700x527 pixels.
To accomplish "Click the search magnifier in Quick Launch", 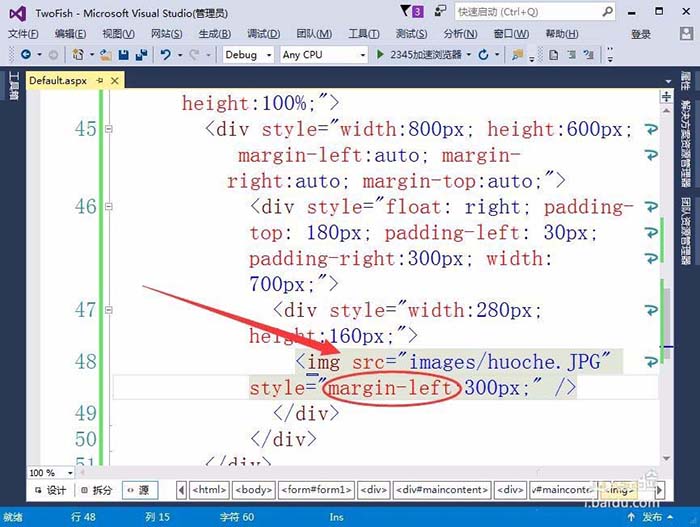I will [x=607, y=12].
